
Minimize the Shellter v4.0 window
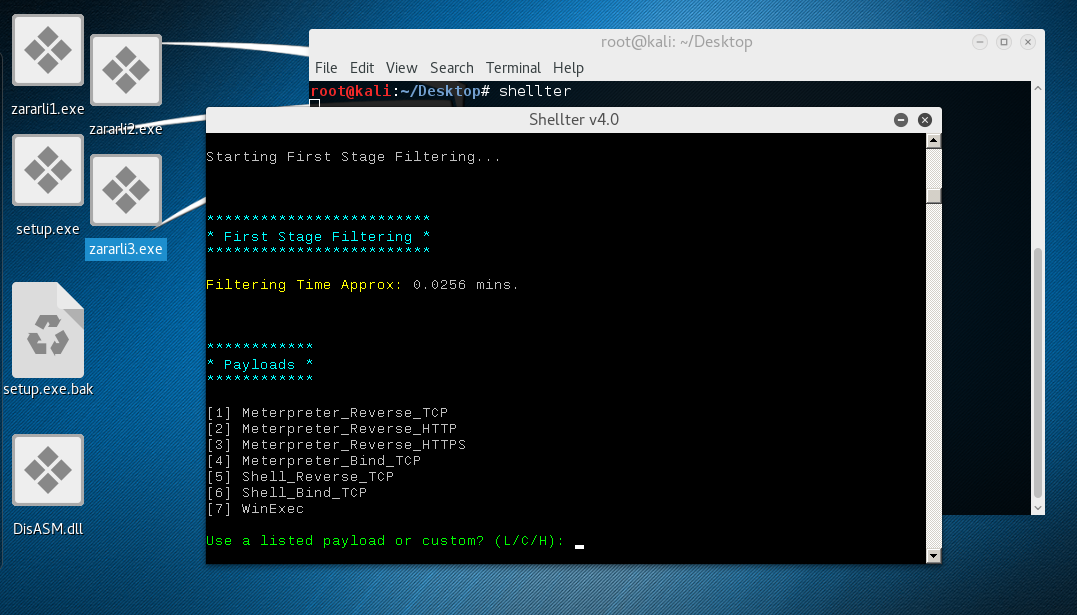(901, 120)
